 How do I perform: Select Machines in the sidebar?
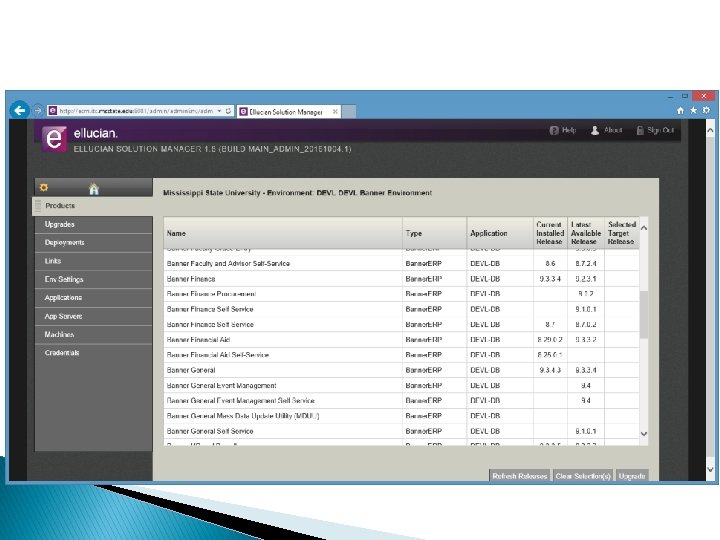click(x=94, y=334)
